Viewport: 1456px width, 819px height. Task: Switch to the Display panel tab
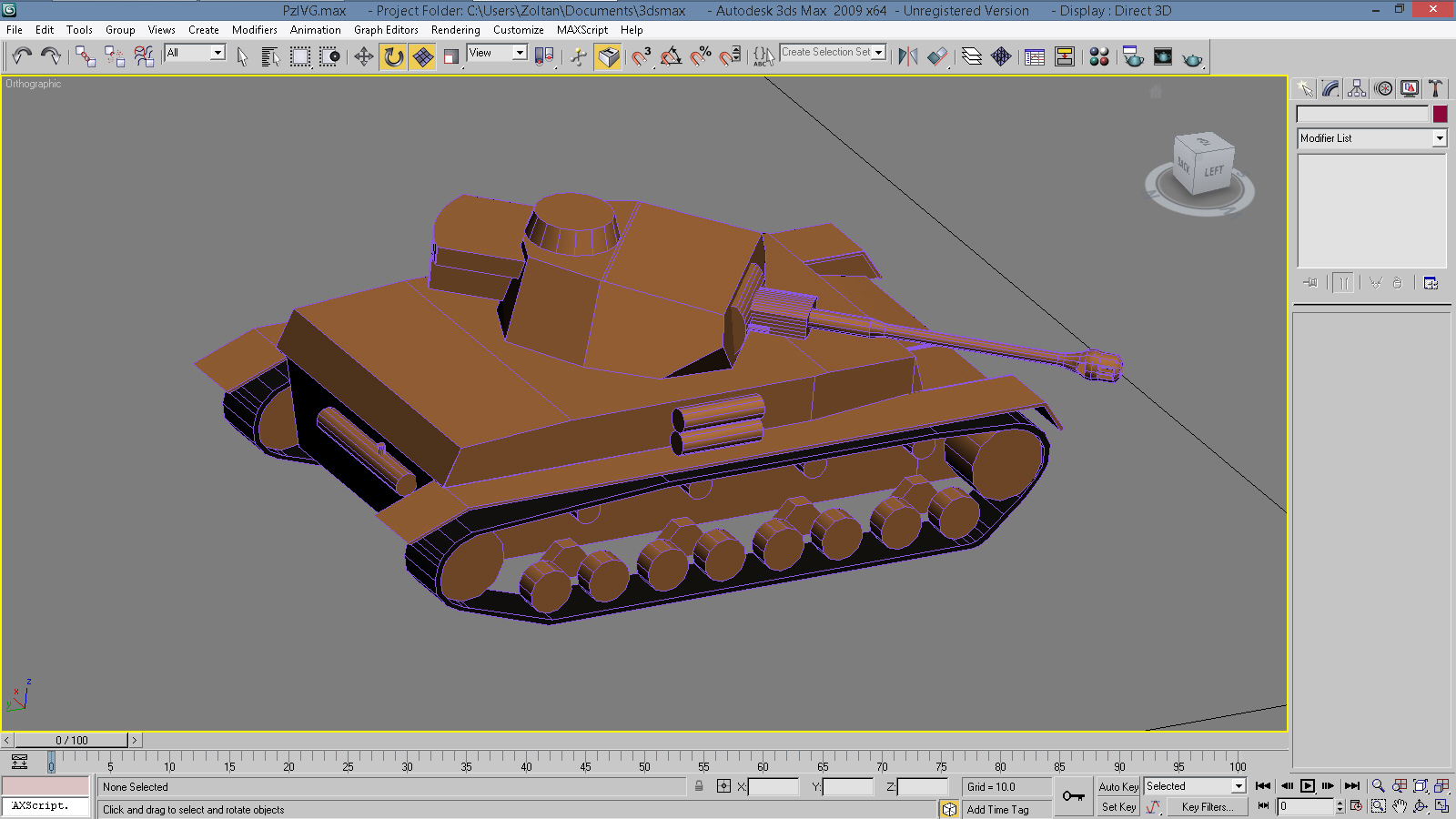point(1410,88)
